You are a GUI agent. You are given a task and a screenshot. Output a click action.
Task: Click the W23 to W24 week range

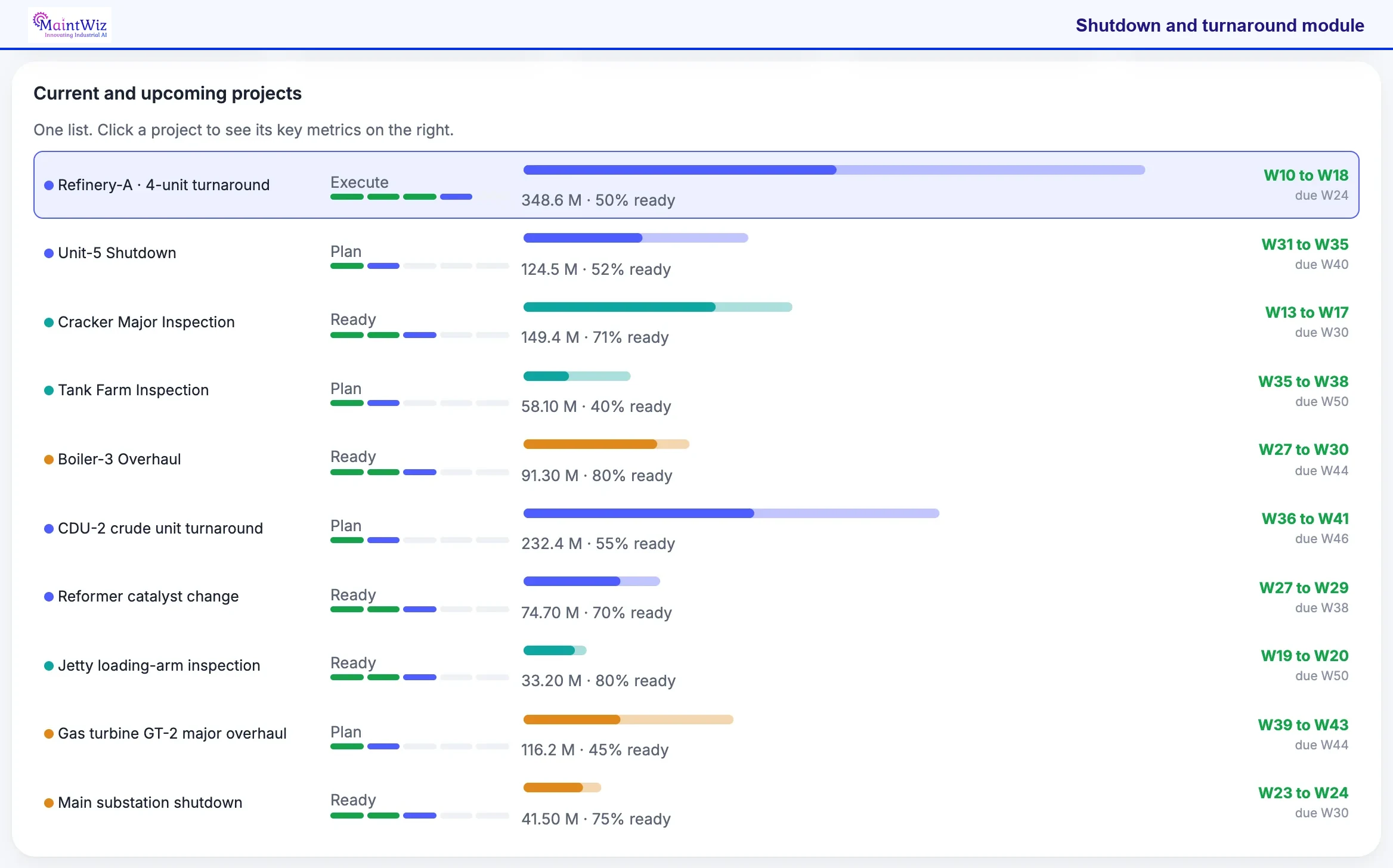[x=1303, y=793]
